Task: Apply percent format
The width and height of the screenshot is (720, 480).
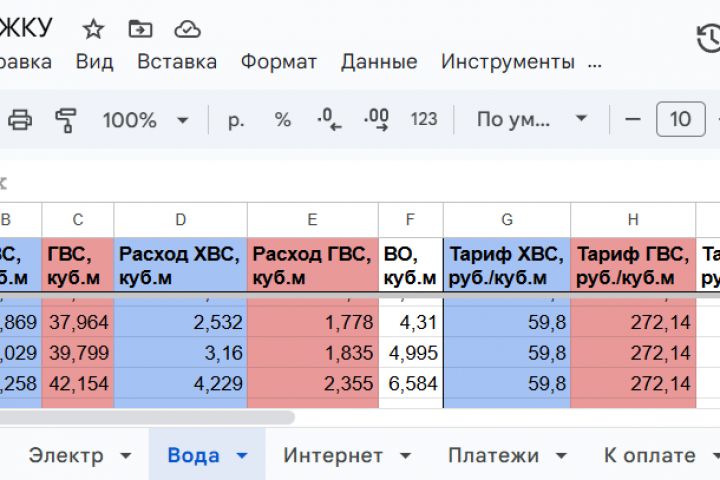Action: click(283, 120)
